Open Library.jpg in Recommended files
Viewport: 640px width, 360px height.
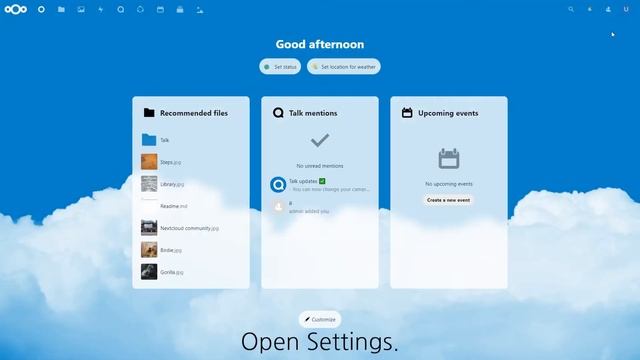191,184
